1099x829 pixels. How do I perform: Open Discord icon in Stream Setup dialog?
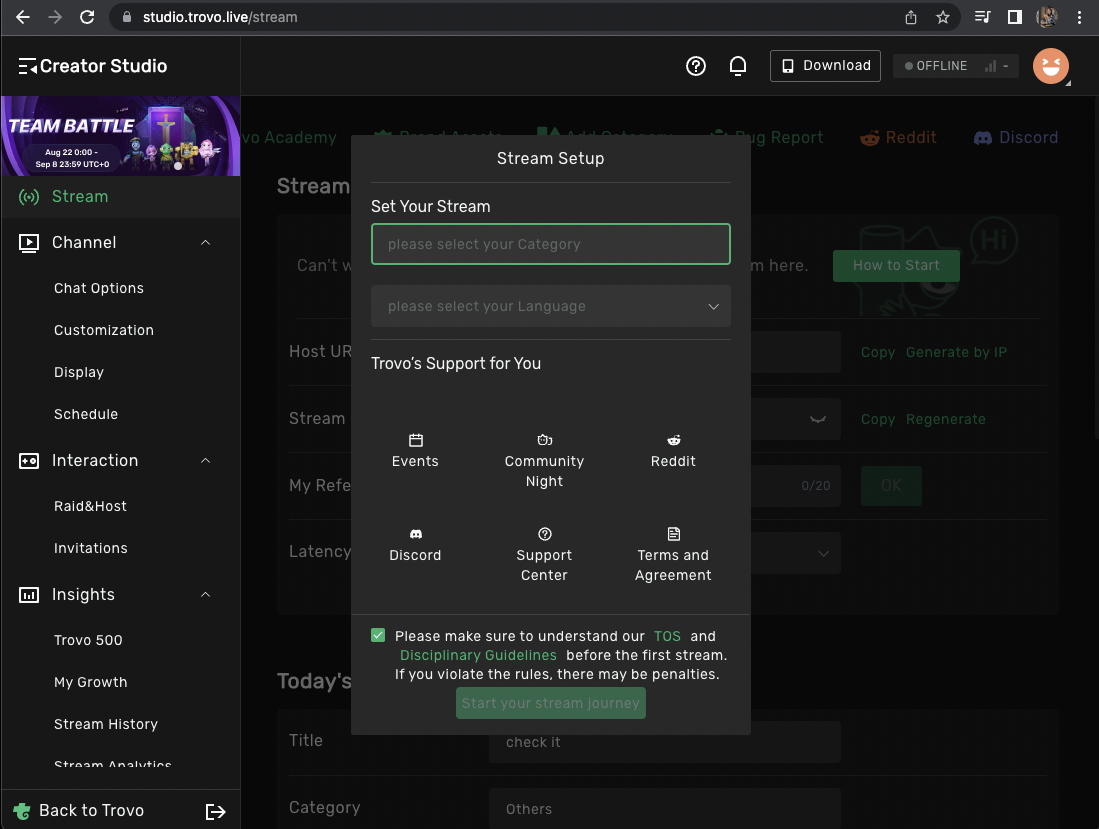pos(416,534)
